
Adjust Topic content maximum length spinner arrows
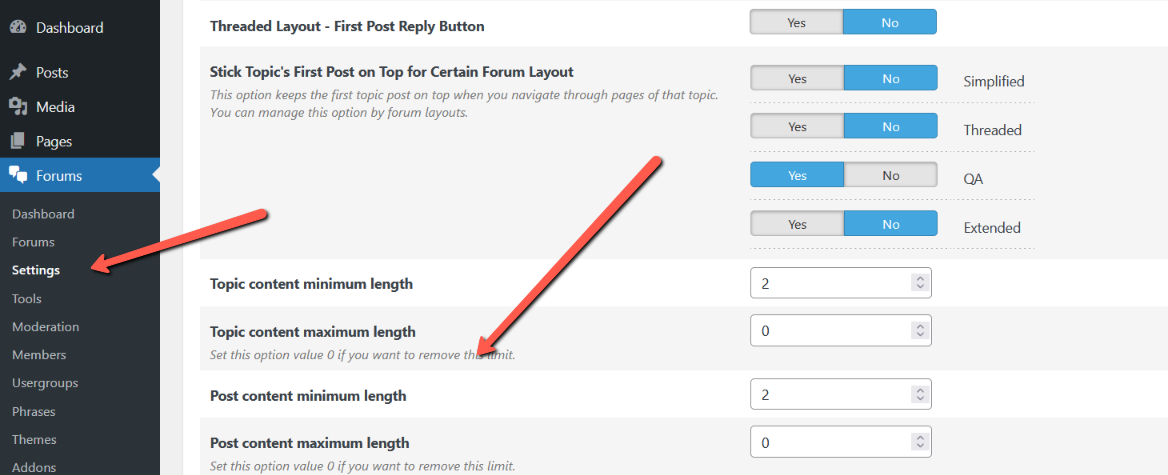click(x=919, y=331)
